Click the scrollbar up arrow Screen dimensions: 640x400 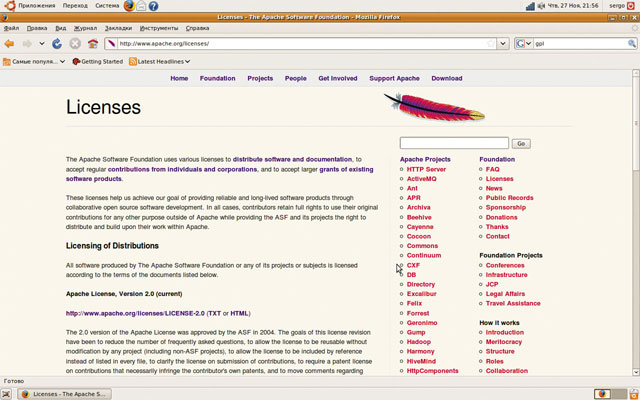coord(636,73)
